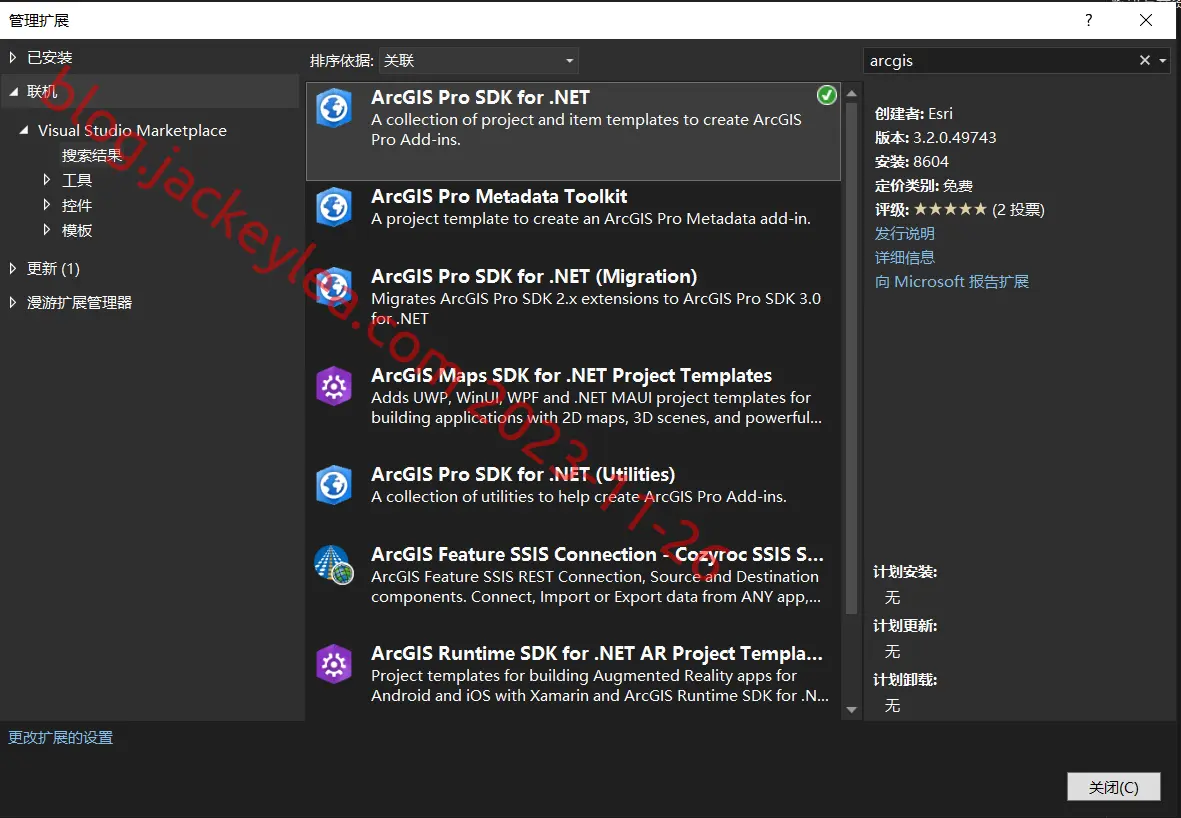The height and width of the screenshot is (818, 1181).
Task: Open the 排序依据 sort dropdown
Action: point(479,60)
